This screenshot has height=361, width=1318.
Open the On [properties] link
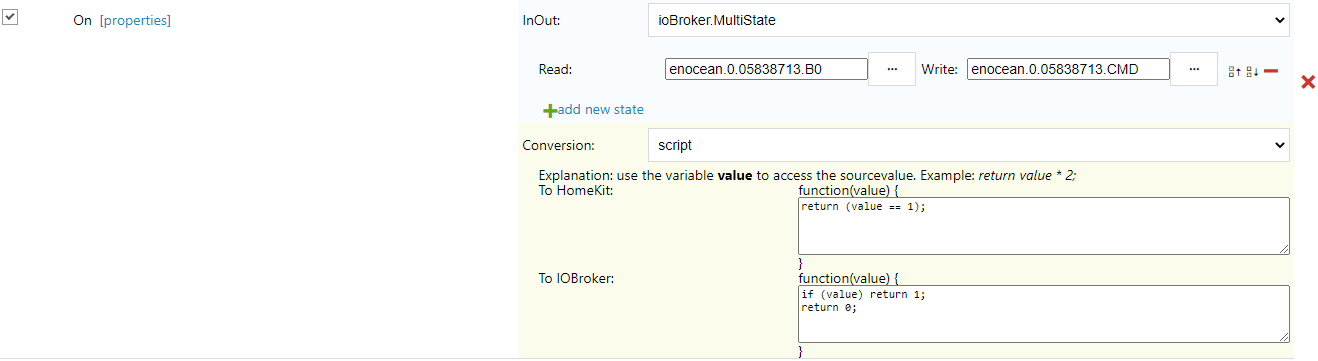135,20
